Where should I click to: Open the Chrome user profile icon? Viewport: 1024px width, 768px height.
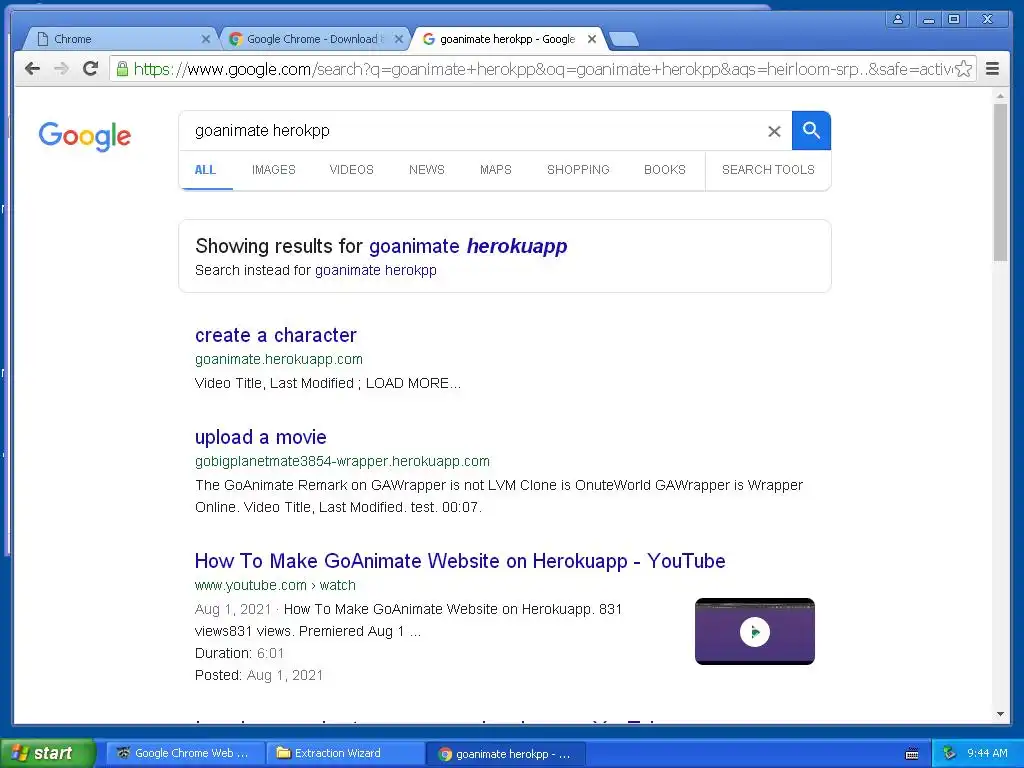[x=898, y=19]
